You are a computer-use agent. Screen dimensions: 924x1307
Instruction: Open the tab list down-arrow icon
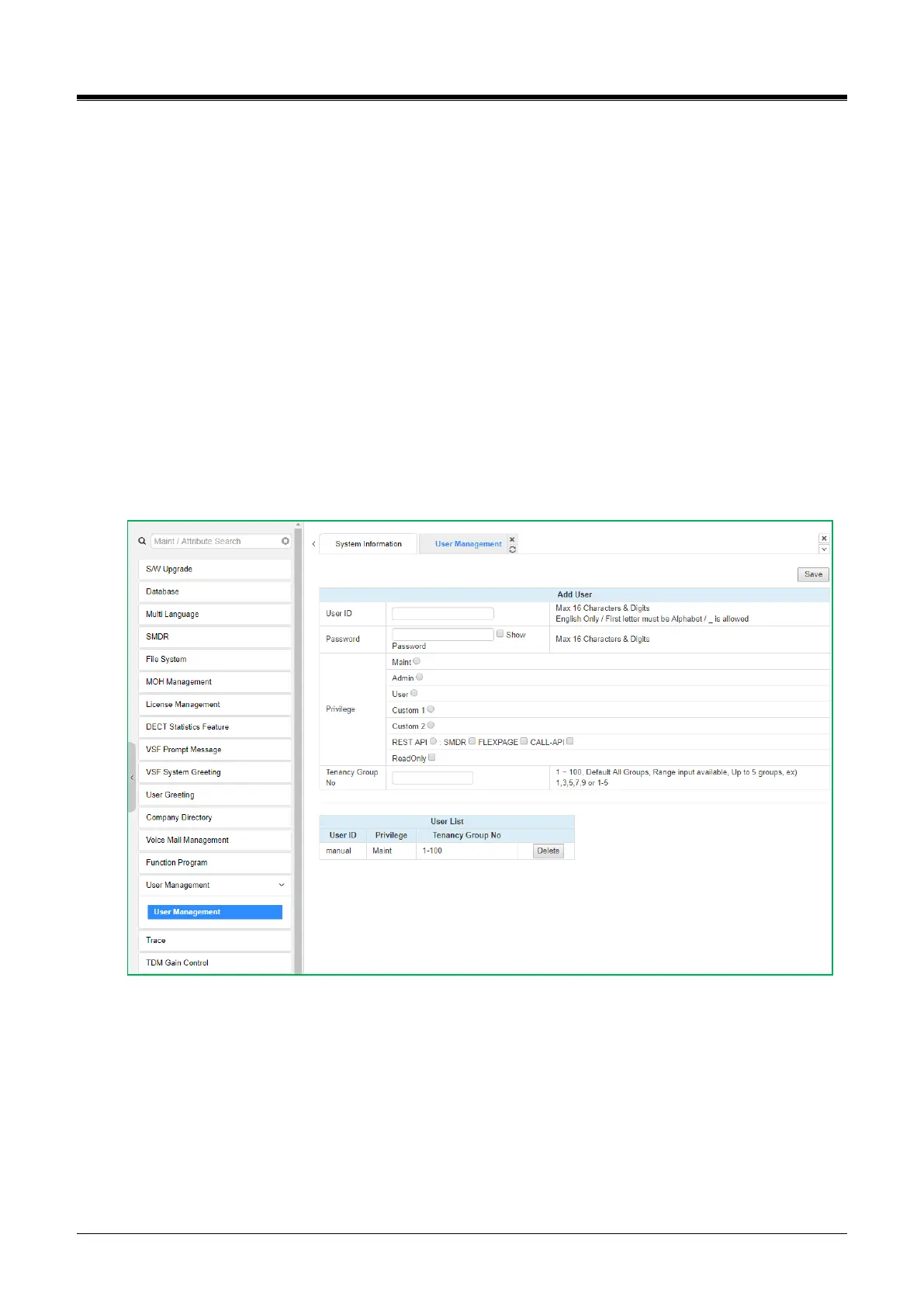[x=824, y=549]
